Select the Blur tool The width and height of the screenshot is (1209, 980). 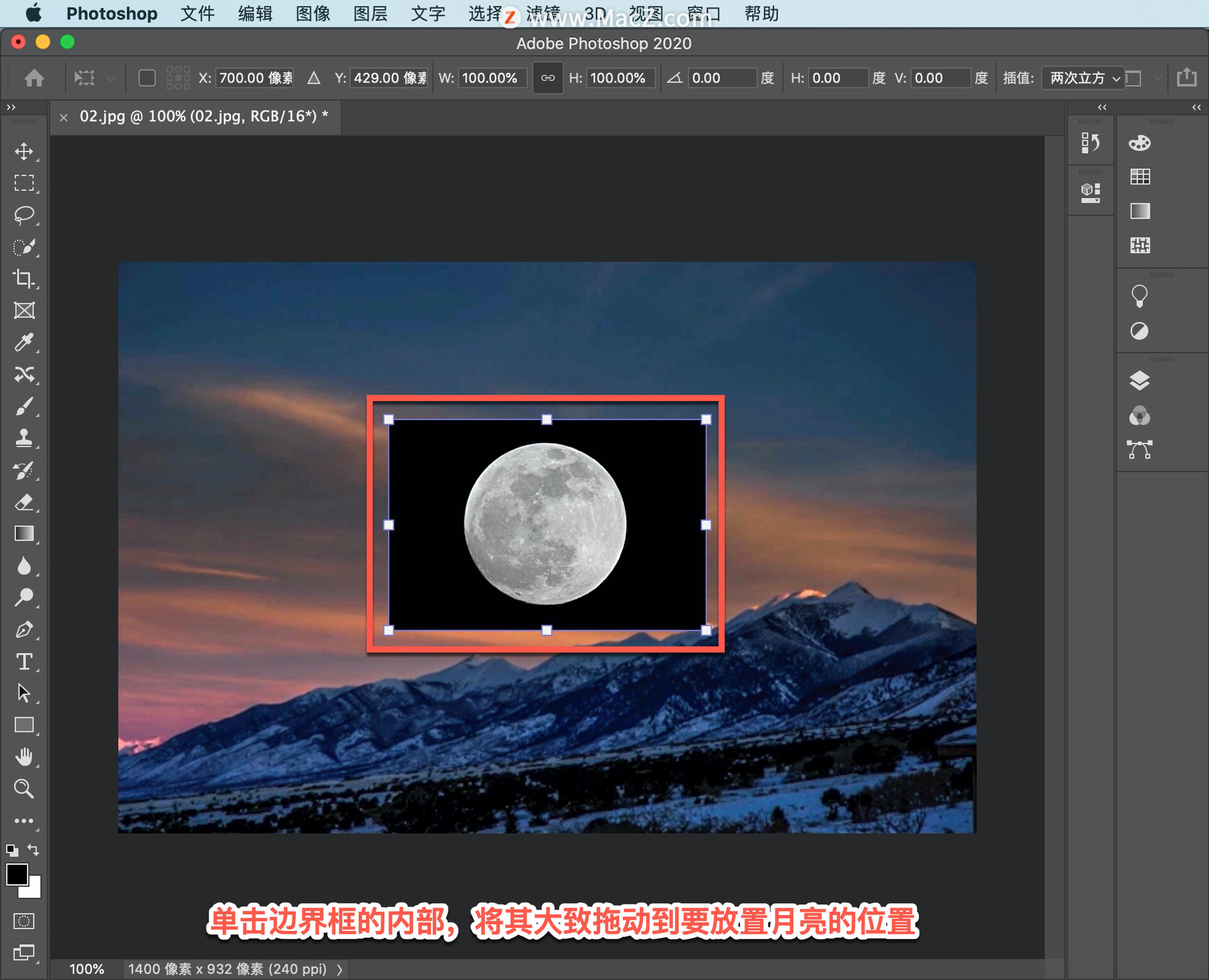(x=24, y=566)
